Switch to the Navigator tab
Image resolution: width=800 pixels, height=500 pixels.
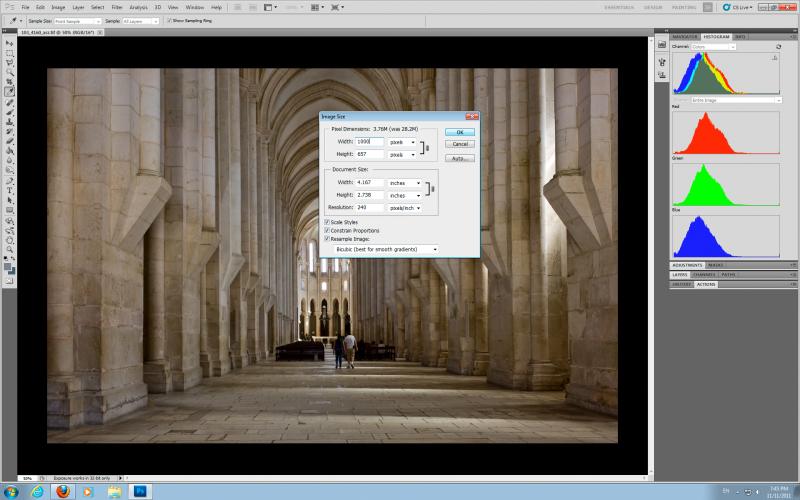(x=685, y=37)
